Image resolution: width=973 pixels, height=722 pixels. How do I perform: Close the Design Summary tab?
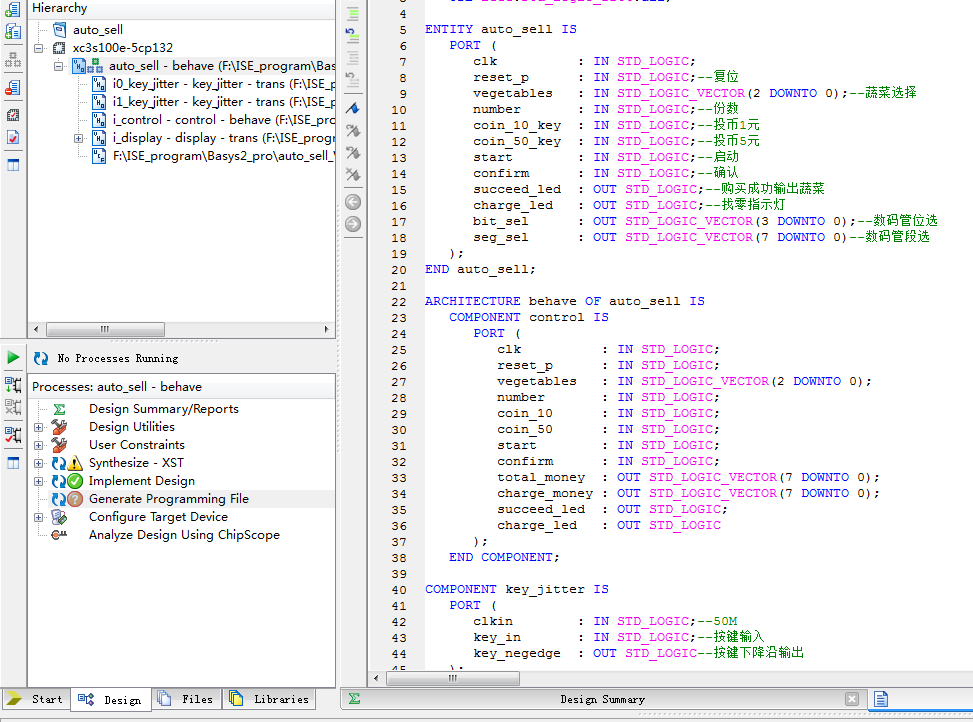(x=851, y=699)
